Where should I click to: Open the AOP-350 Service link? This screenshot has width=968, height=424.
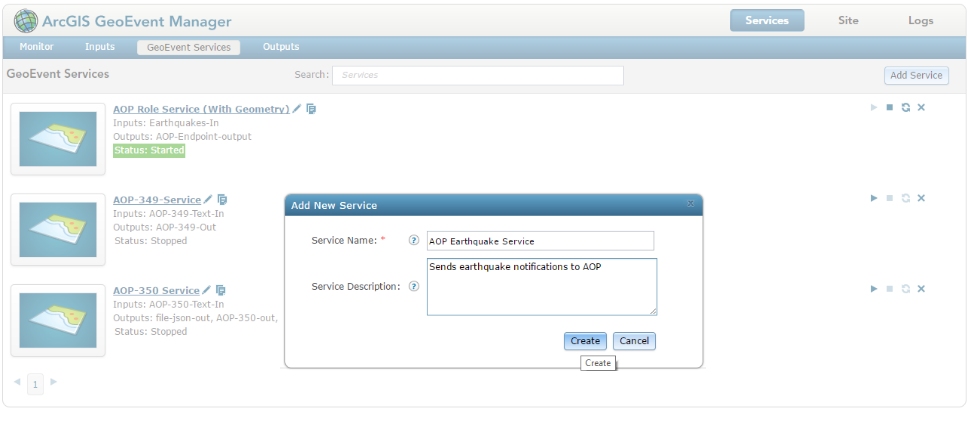[x=156, y=291]
